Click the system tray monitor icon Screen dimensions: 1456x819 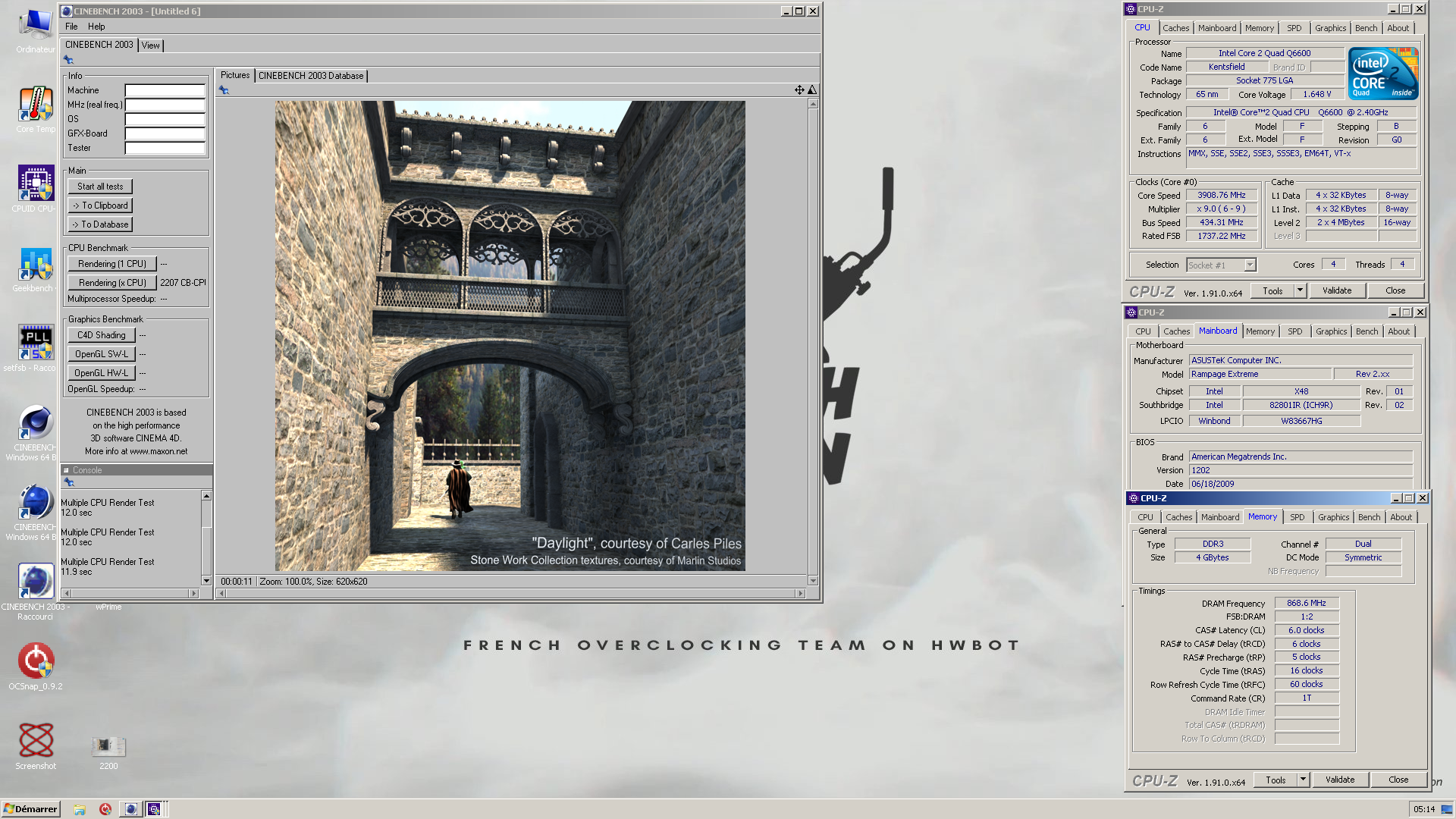point(1446,809)
